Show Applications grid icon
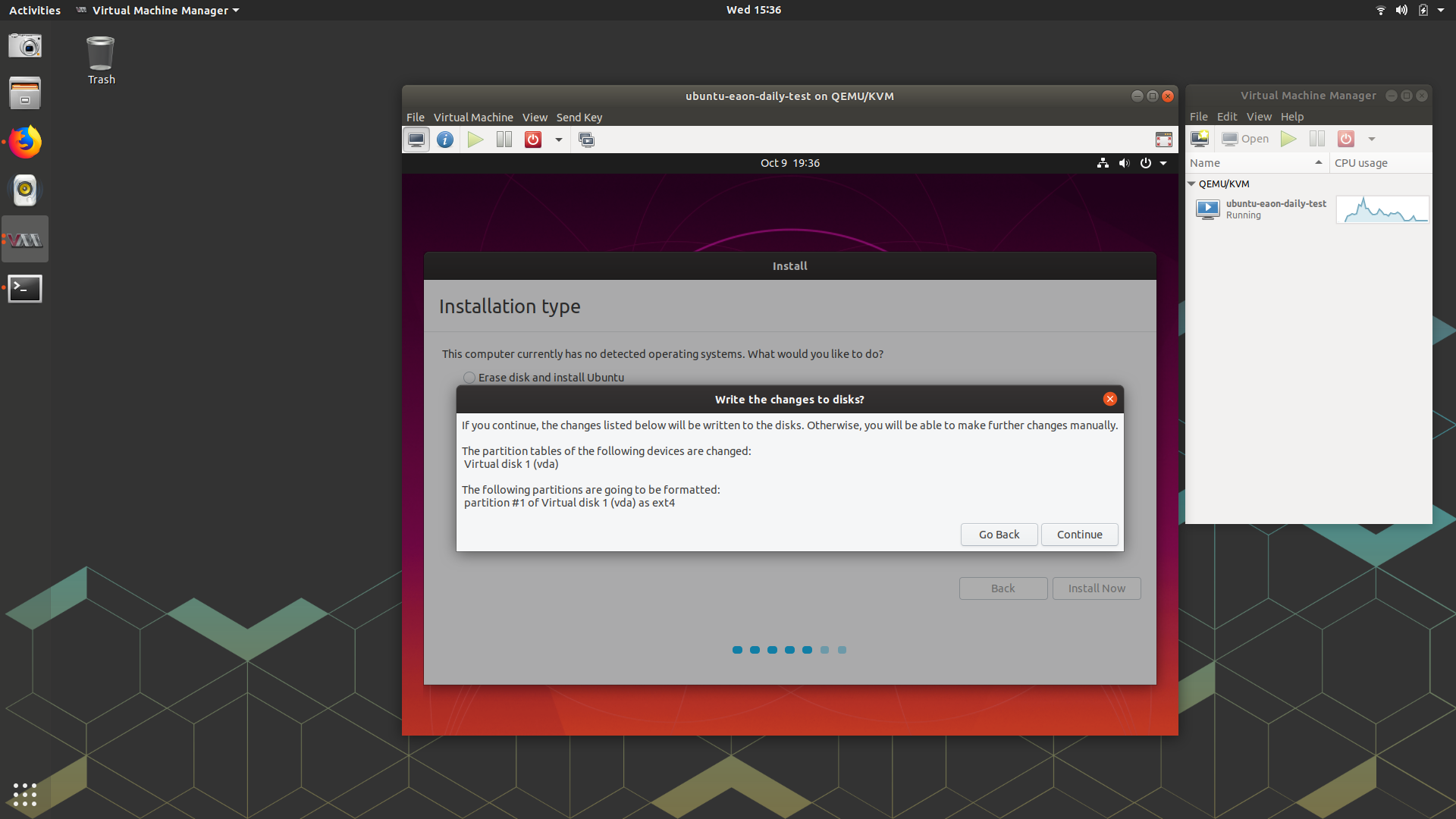 (x=25, y=795)
